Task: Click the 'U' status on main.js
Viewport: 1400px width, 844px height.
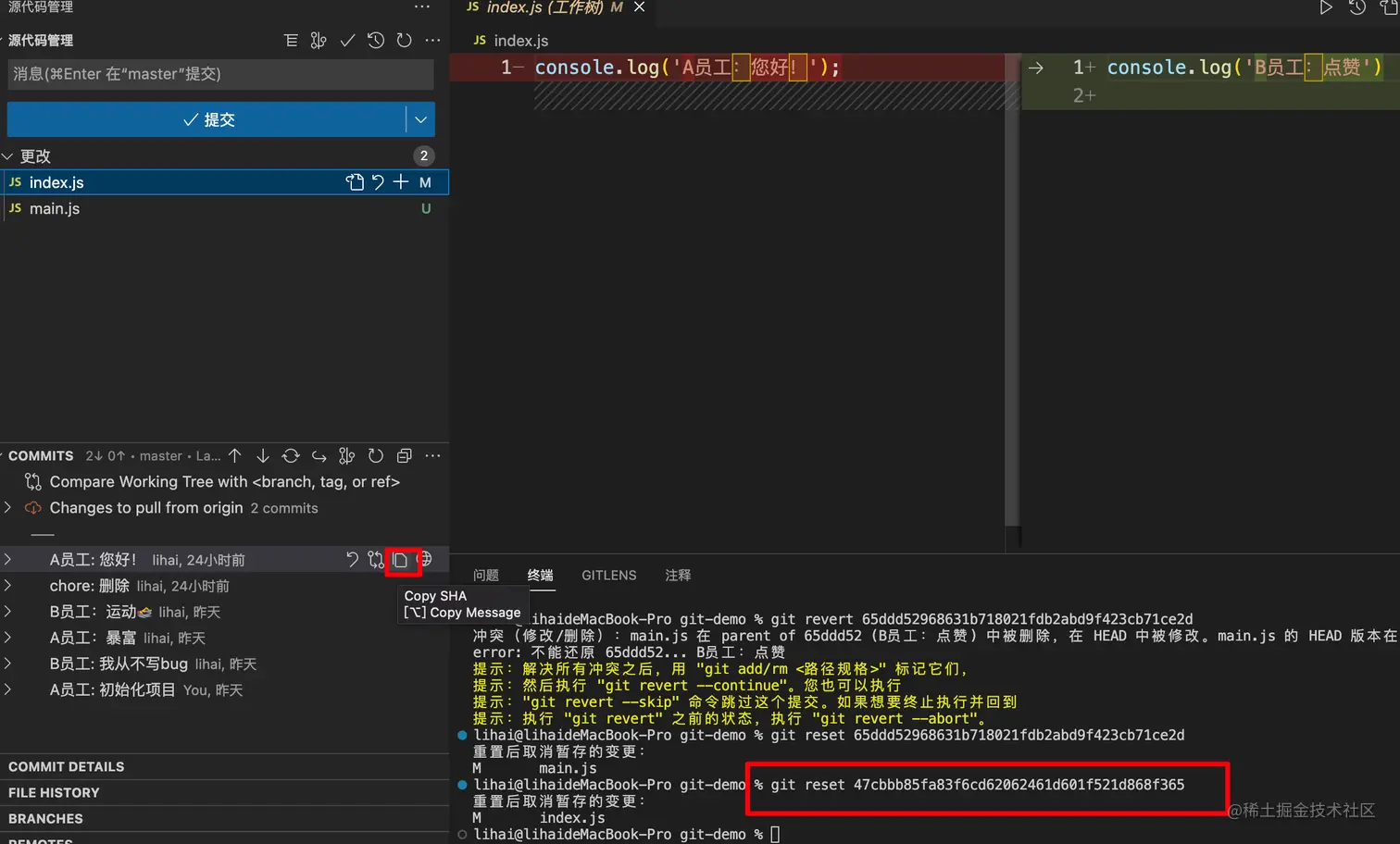Action: 426,208
